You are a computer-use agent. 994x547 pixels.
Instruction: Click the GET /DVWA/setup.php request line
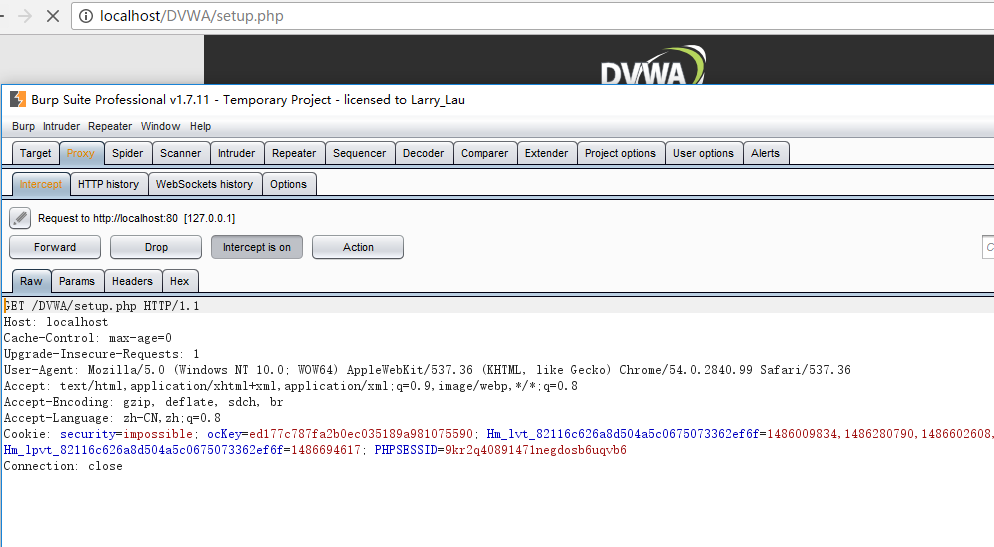pyautogui.click(x=101, y=306)
